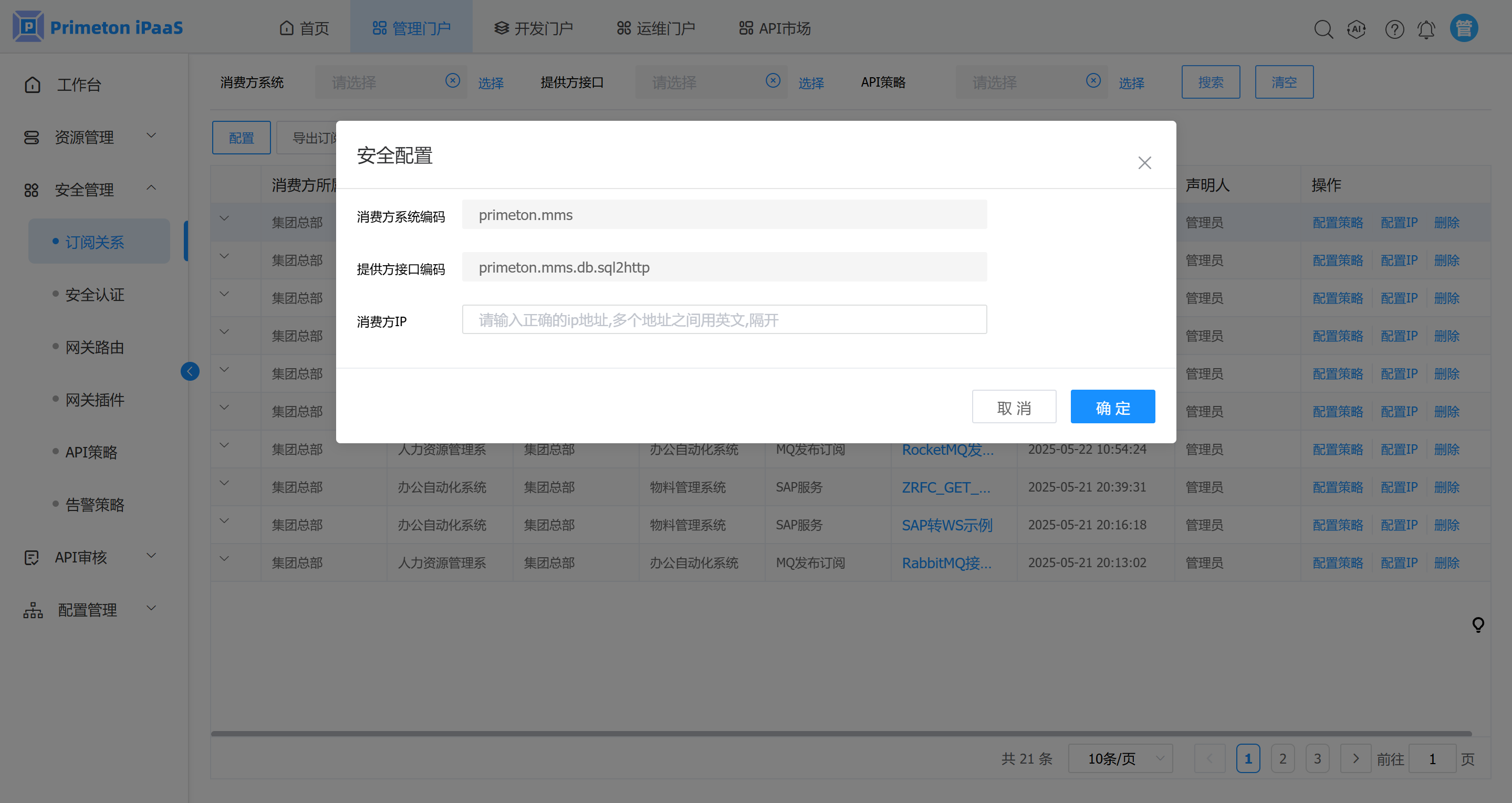The height and width of the screenshot is (803, 1512).
Task: Close the 安全配置 dialog
Action: [1144, 163]
